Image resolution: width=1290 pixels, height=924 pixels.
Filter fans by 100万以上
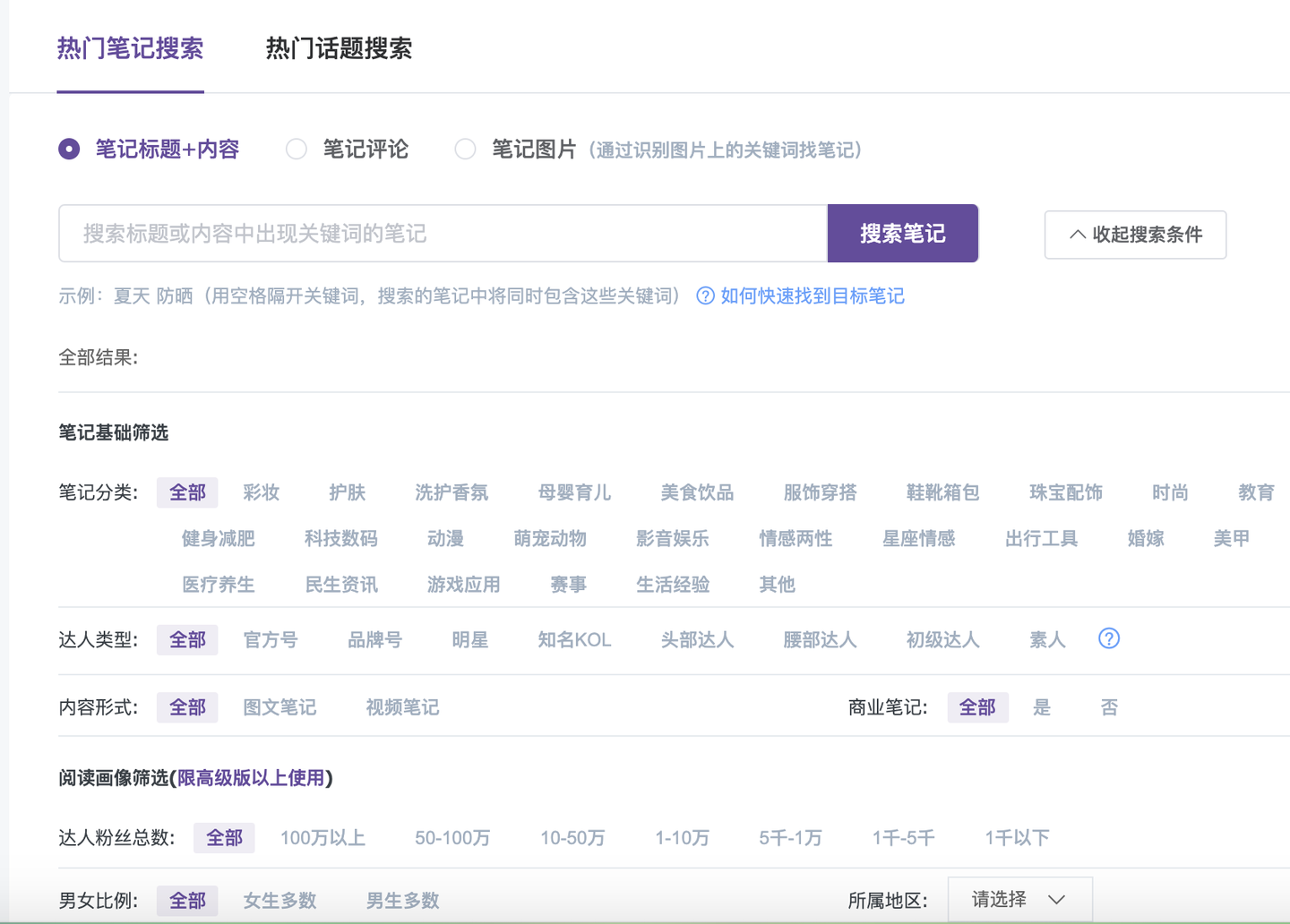point(322,837)
